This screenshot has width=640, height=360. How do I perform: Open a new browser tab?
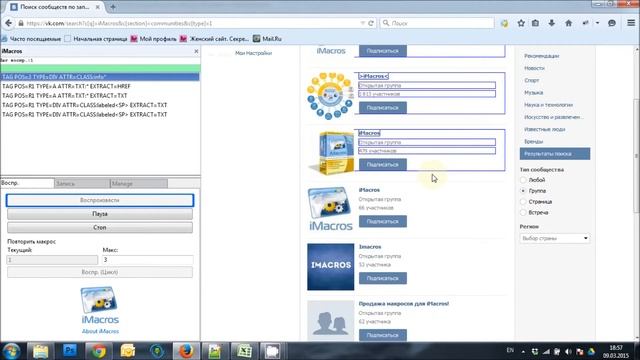pyautogui.click(x=113, y=7)
